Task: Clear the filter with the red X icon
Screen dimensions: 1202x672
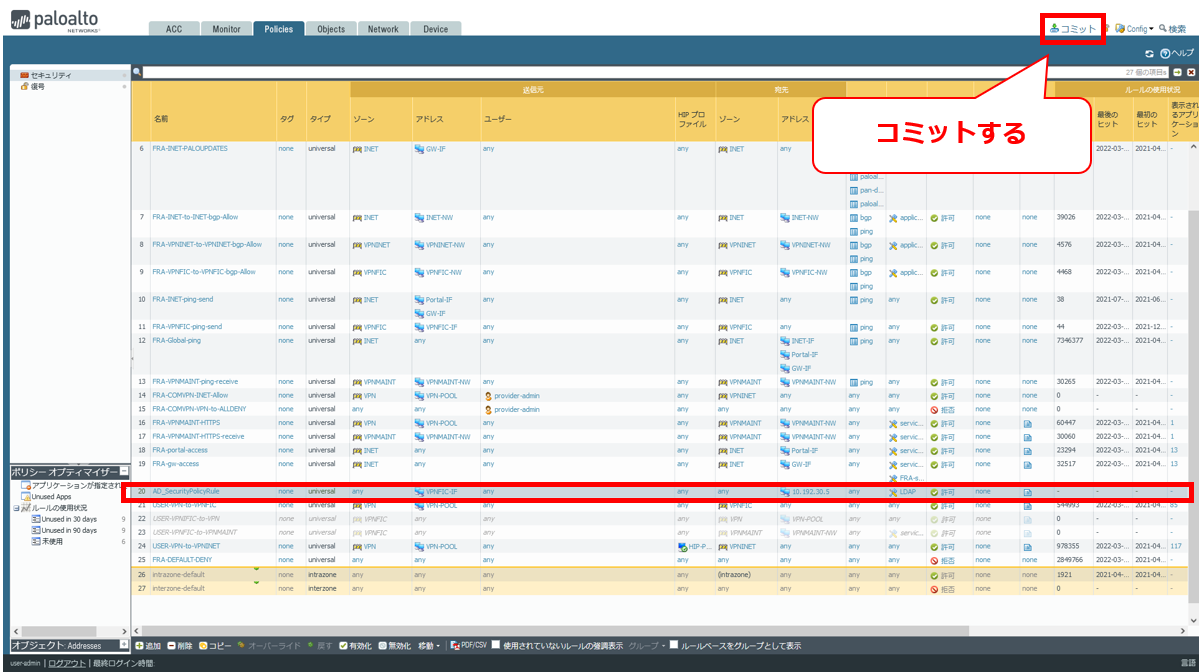Action: tap(1191, 73)
